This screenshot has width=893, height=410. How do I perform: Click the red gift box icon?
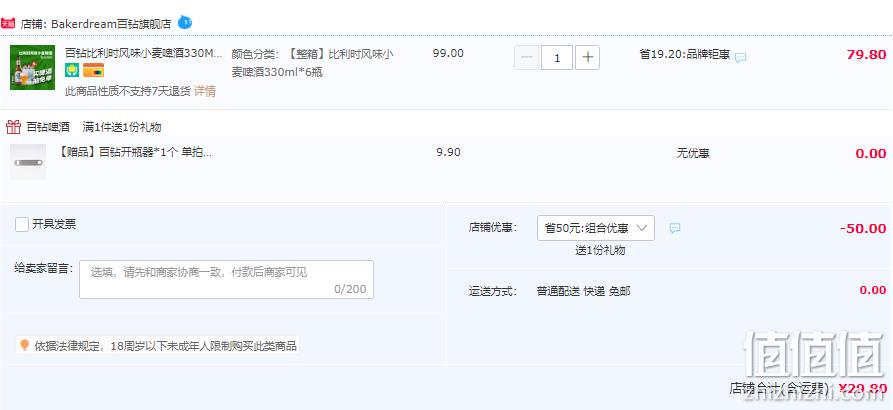13,126
